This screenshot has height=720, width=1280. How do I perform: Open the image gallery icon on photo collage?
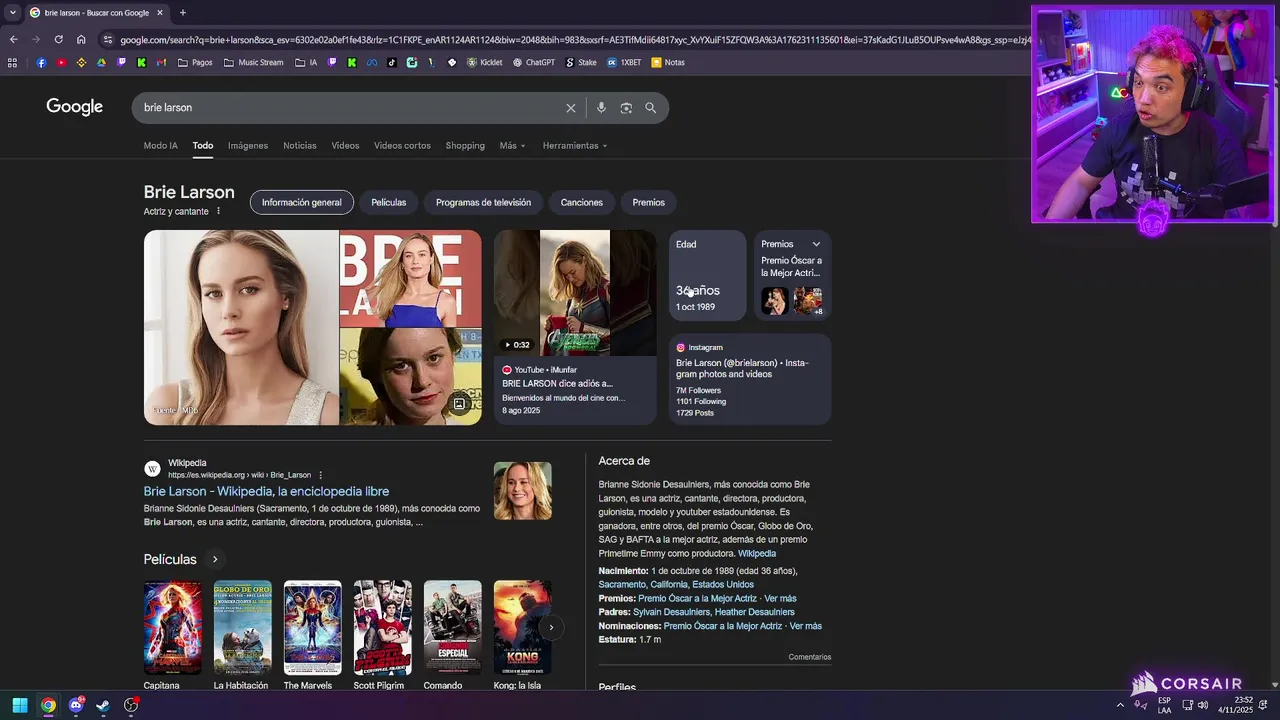click(x=459, y=404)
